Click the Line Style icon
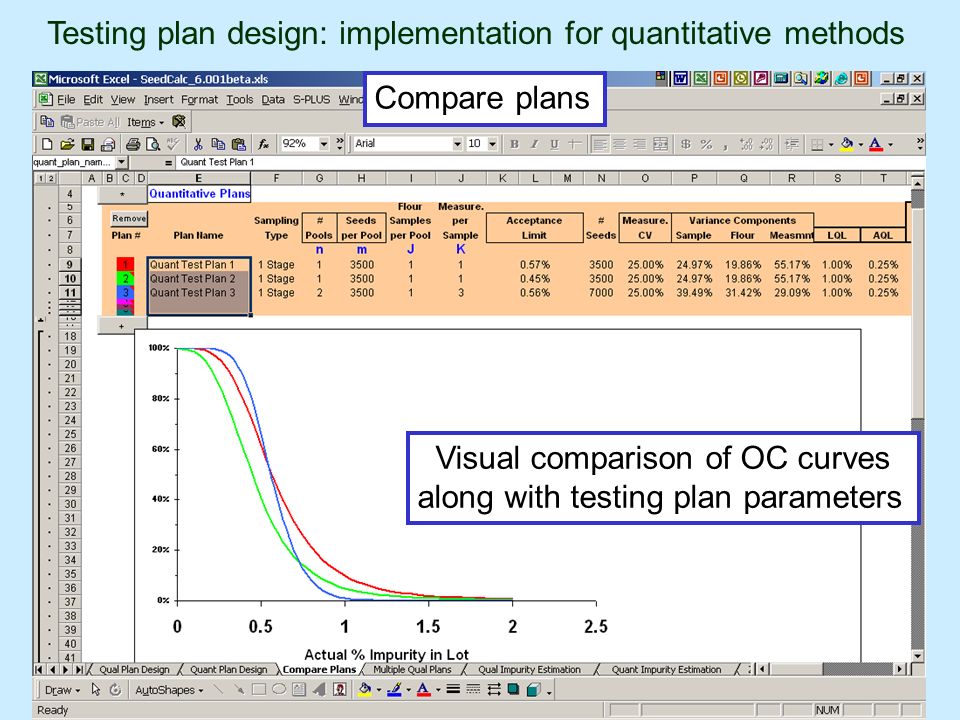The width and height of the screenshot is (960, 720). tap(453, 690)
